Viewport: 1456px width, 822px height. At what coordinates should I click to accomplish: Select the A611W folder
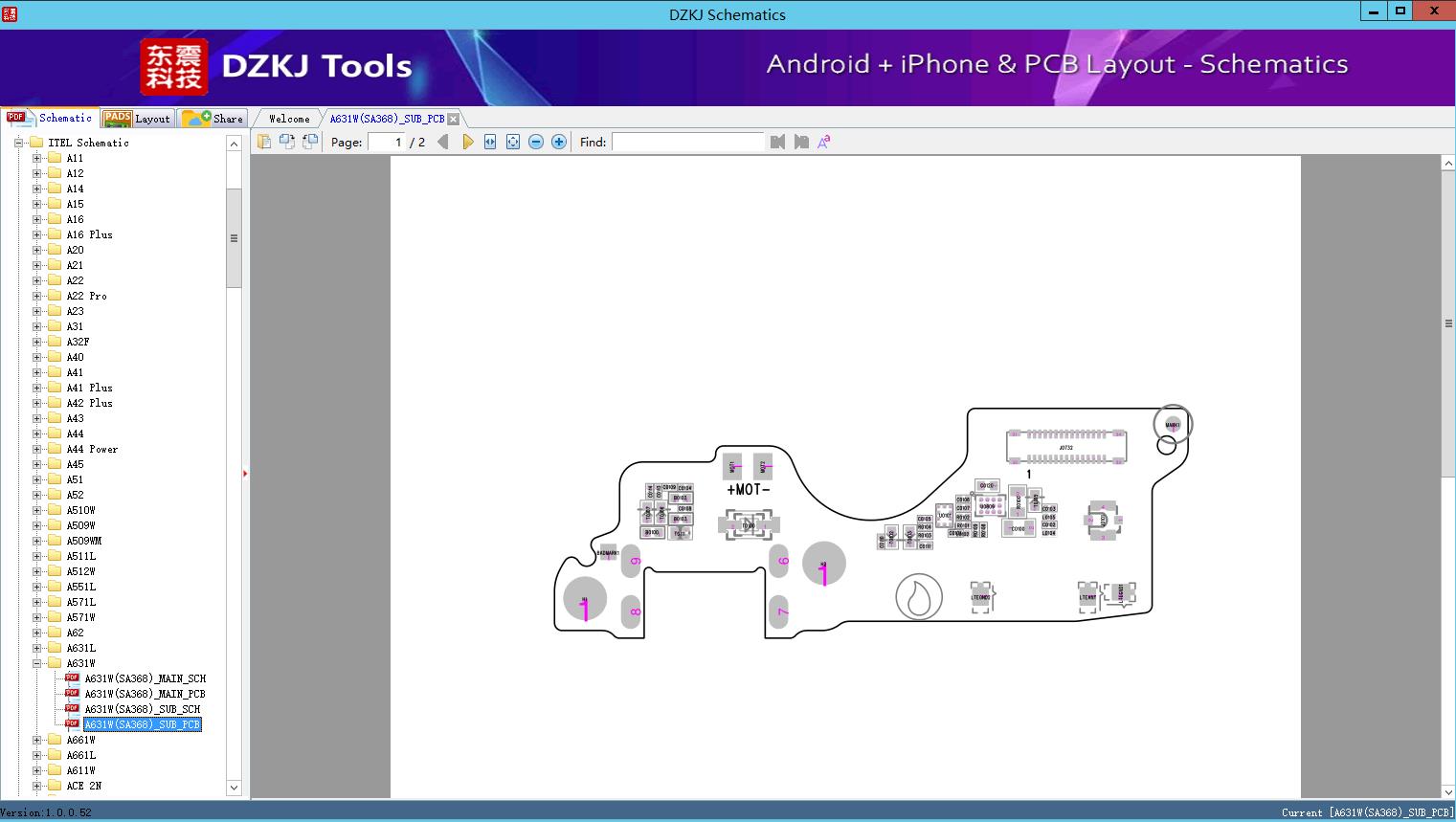pyautogui.click(x=81, y=770)
